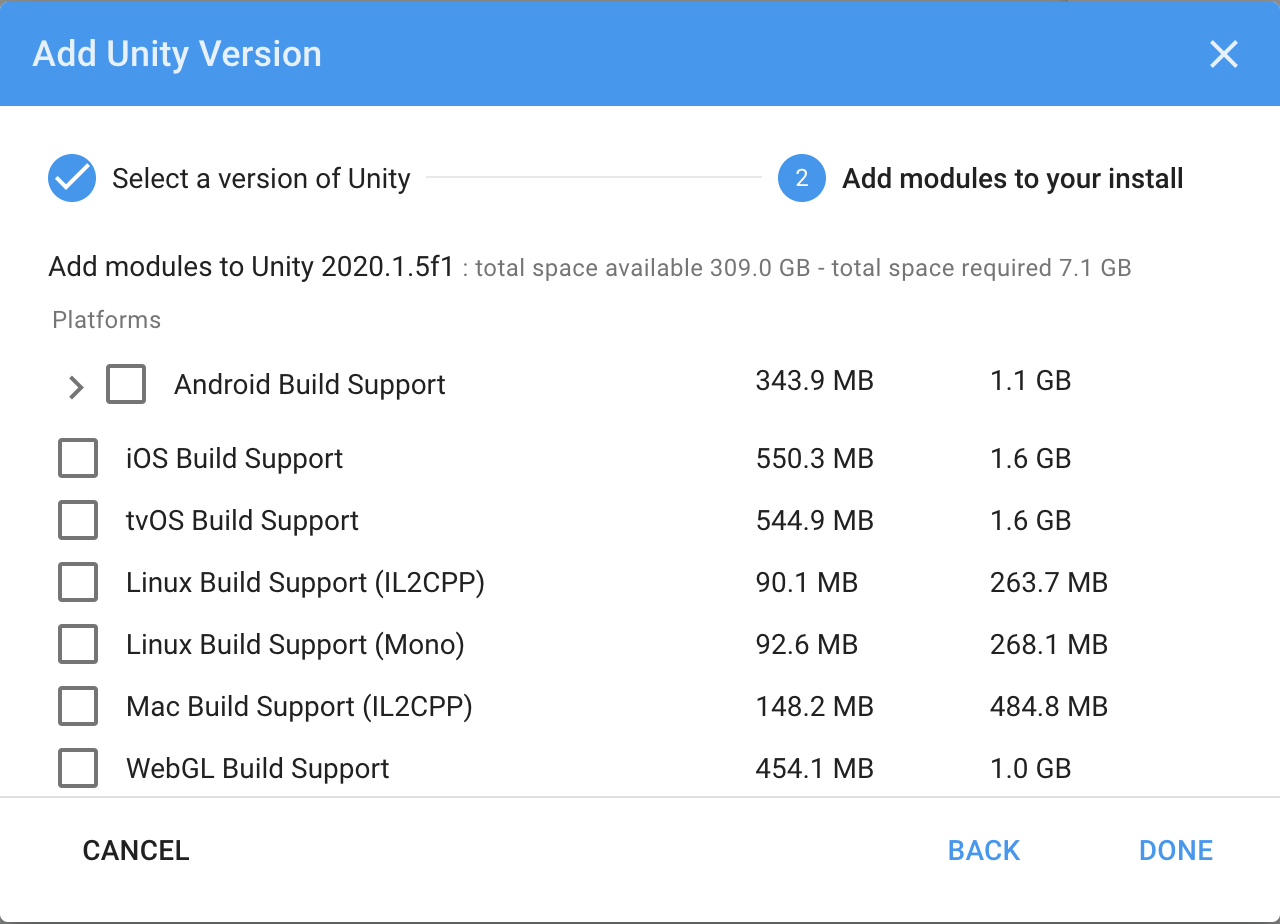Click the Android Build Support label
The height and width of the screenshot is (924, 1280).
click(309, 385)
